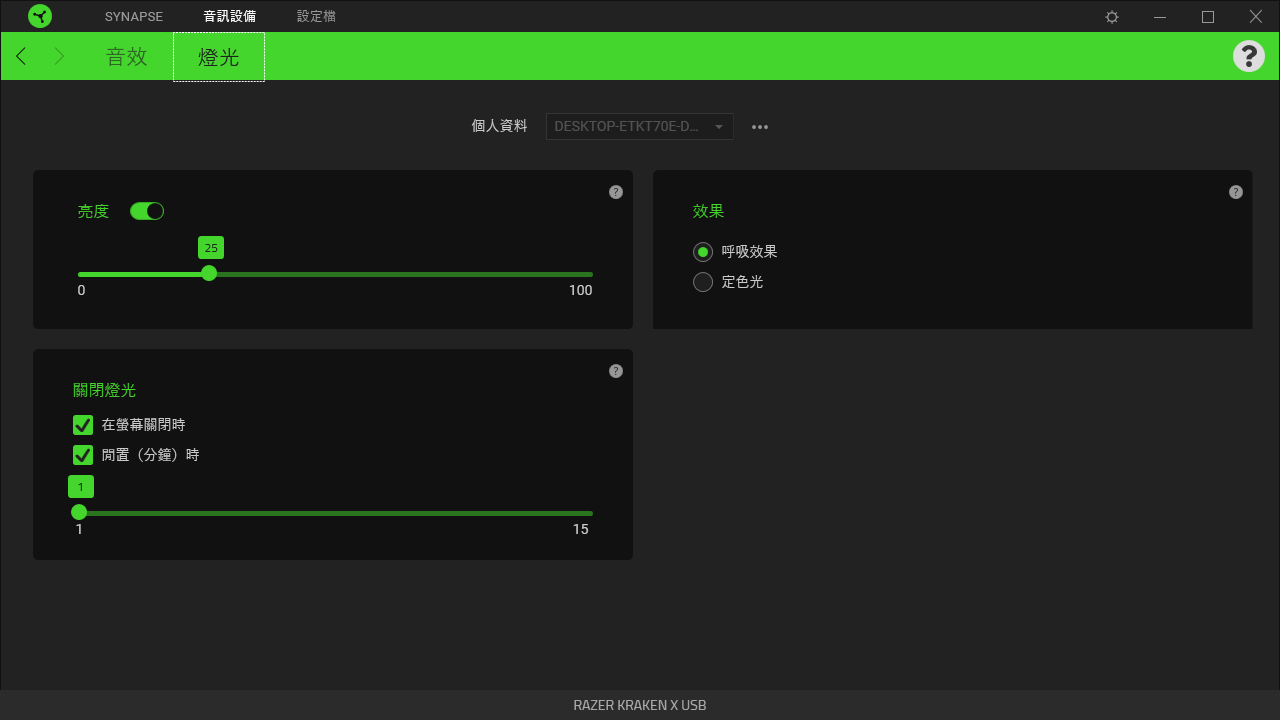Screen dimensions: 1280x720
Task: Toggle the 亮度 brightness switch
Action: 147,211
